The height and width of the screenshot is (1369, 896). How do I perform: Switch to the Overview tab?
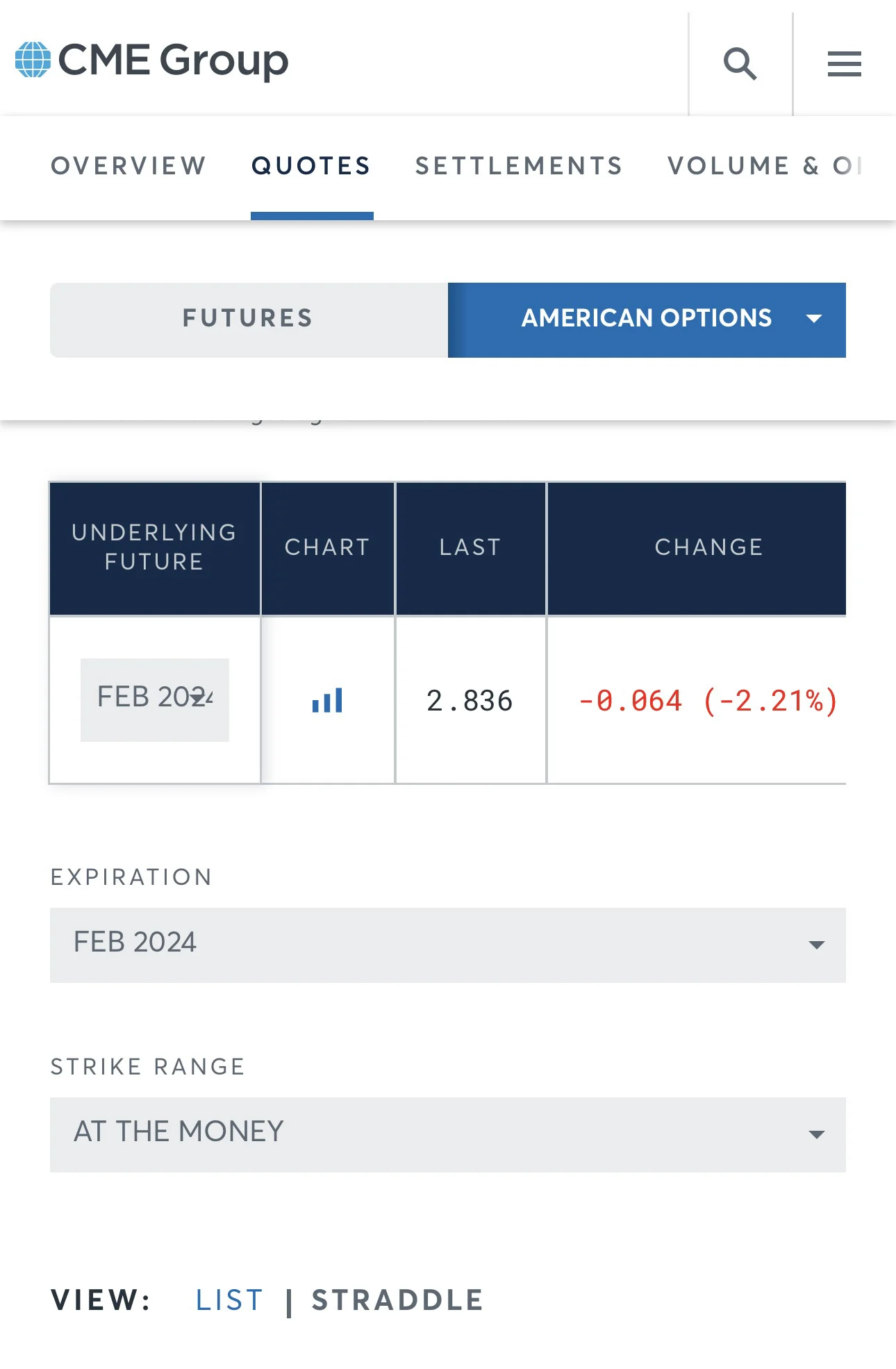point(128,166)
